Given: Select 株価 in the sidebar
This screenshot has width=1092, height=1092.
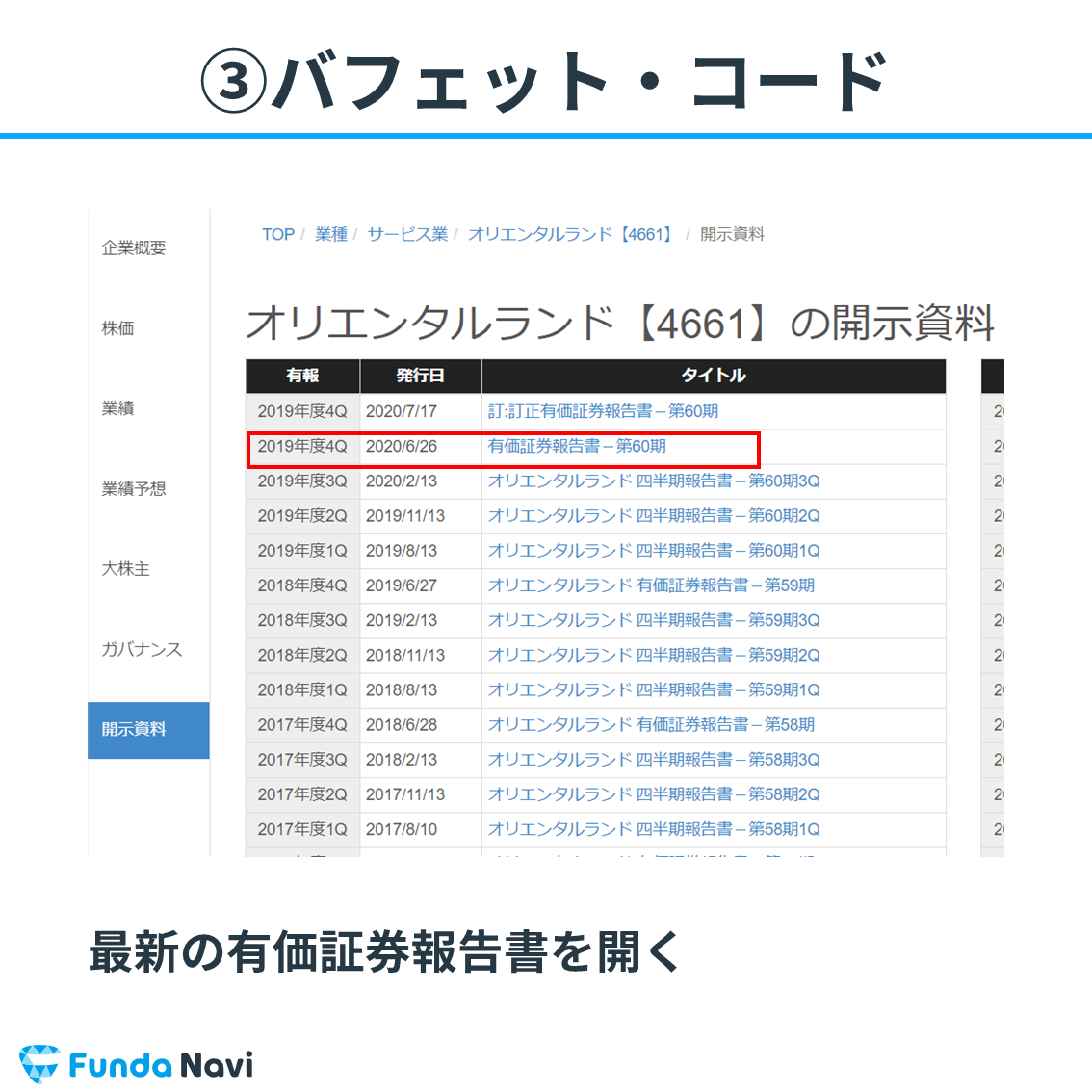Looking at the screenshot, I should point(117,328).
